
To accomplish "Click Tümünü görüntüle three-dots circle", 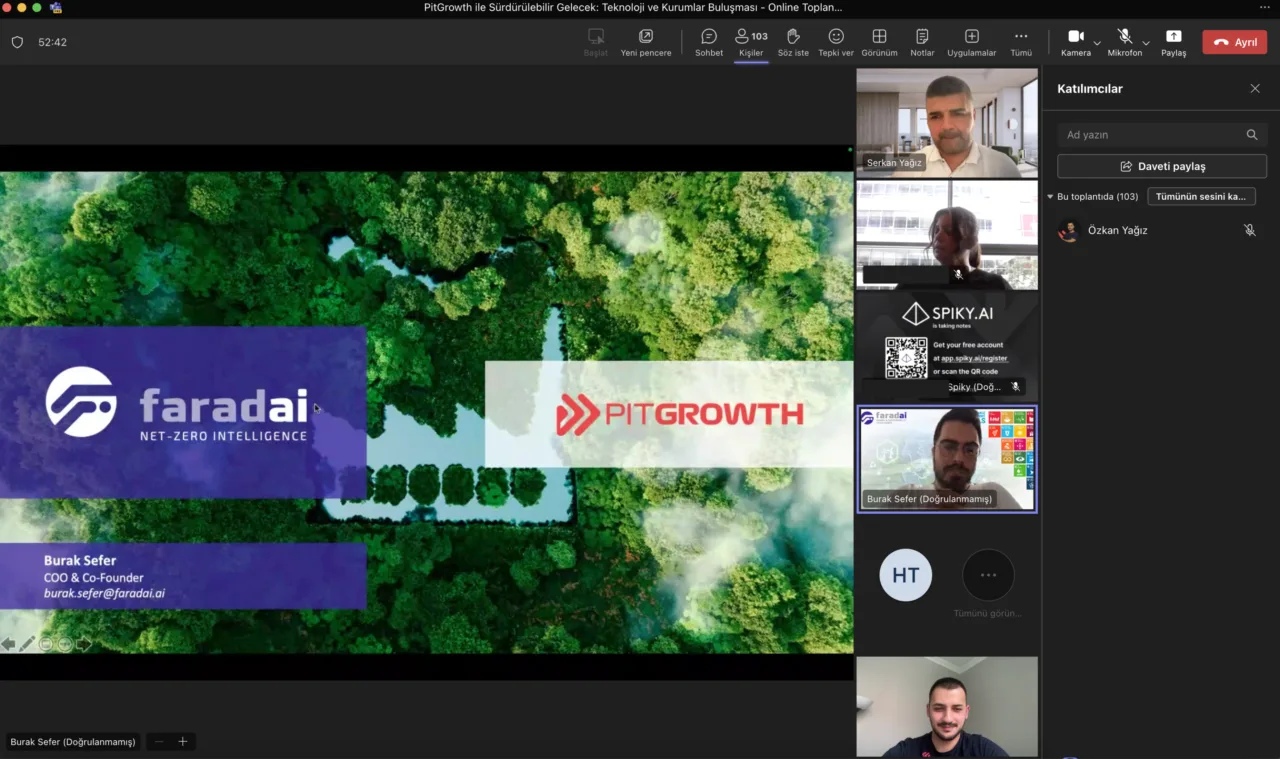I will (x=988, y=575).
